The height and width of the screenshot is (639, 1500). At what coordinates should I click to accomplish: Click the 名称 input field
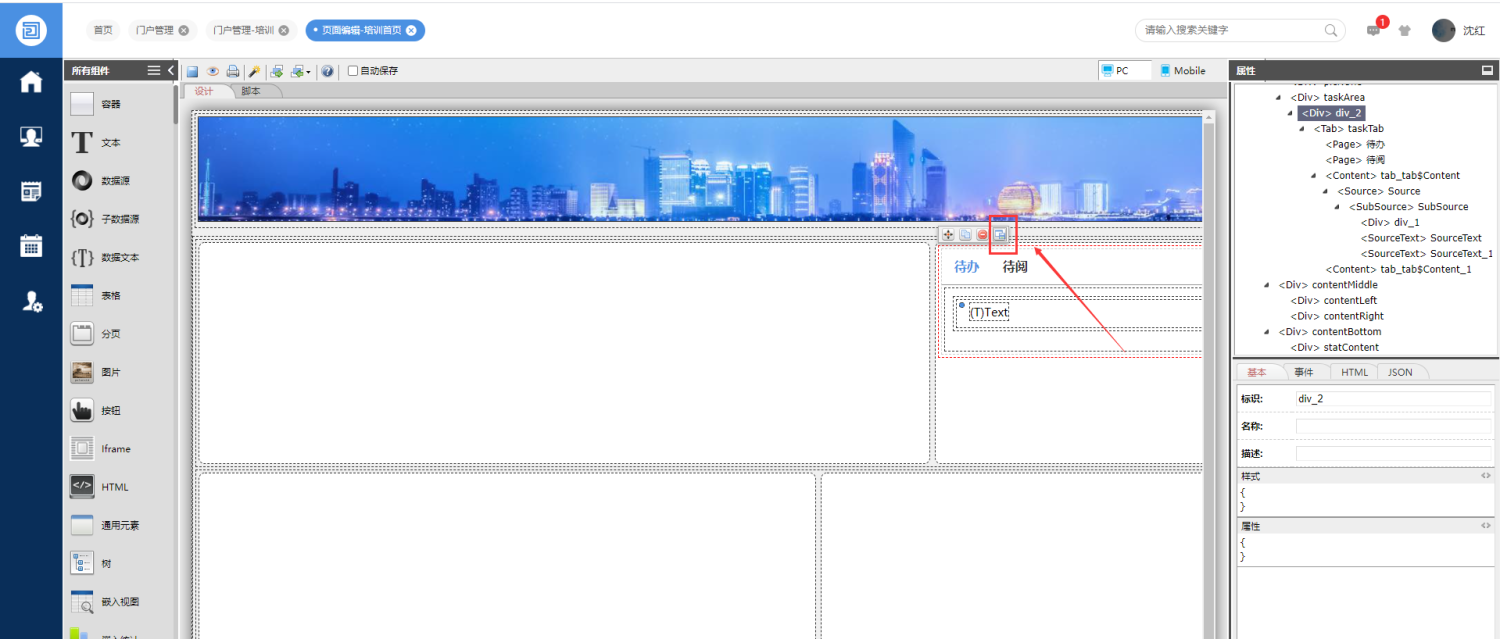1393,426
